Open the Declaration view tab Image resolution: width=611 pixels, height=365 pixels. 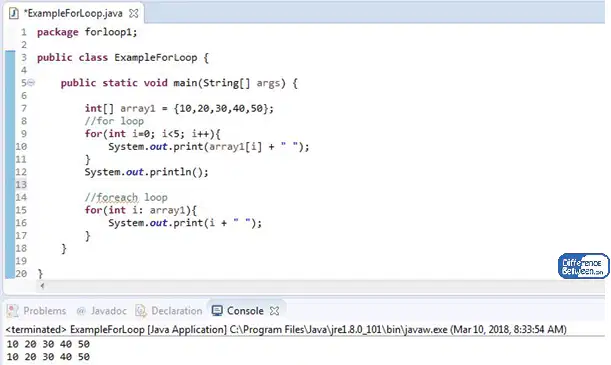click(x=169, y=311)
